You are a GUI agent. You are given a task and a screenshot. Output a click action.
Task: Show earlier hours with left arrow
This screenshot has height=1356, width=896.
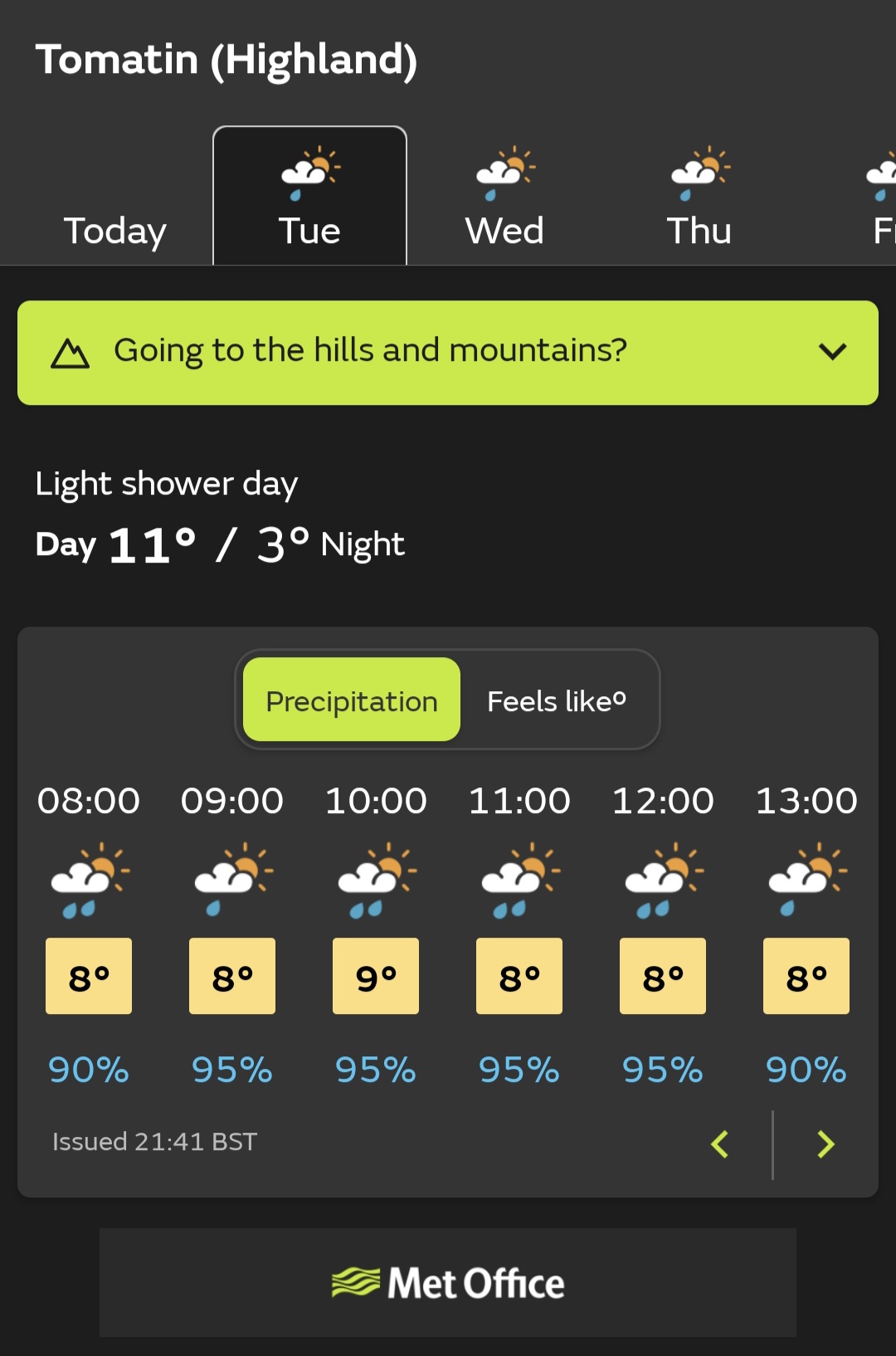pyautogui.click(x=720, y=1144)
